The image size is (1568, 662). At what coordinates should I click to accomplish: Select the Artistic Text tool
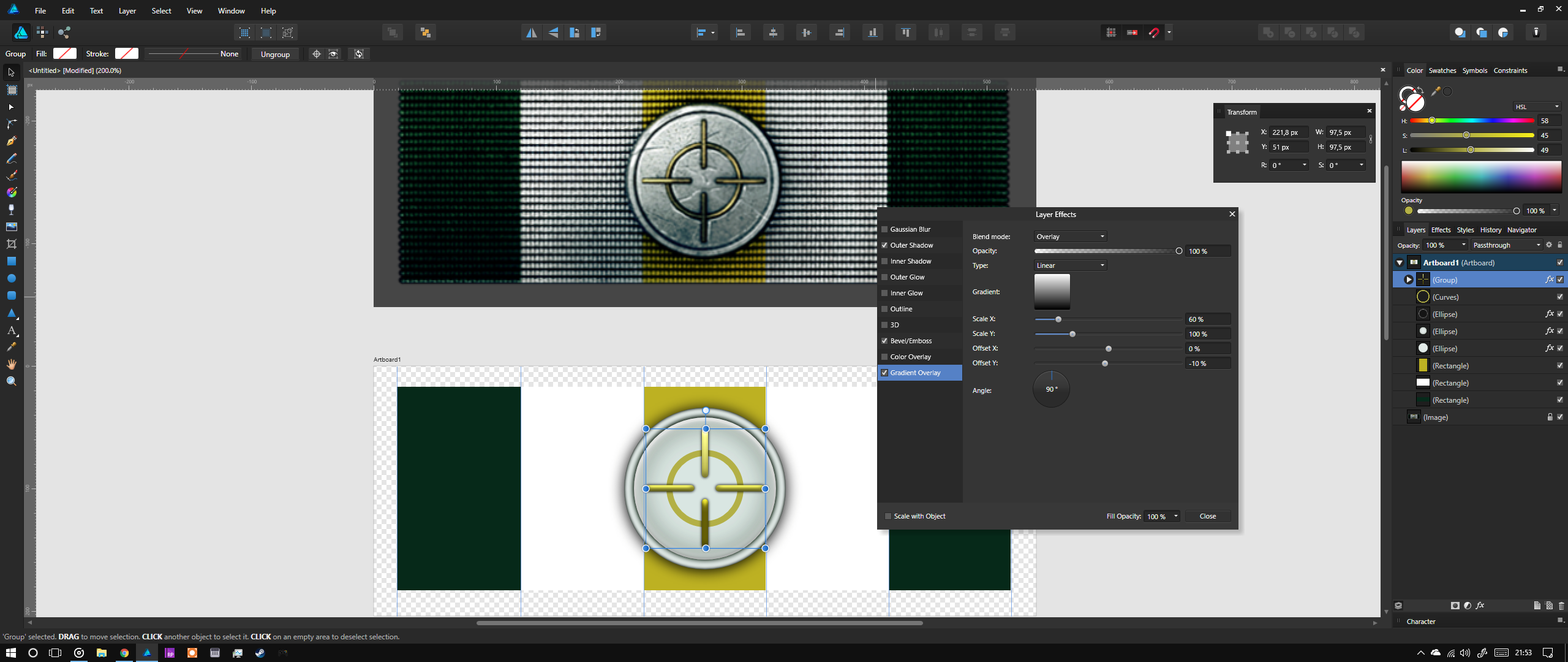(11, 330)
